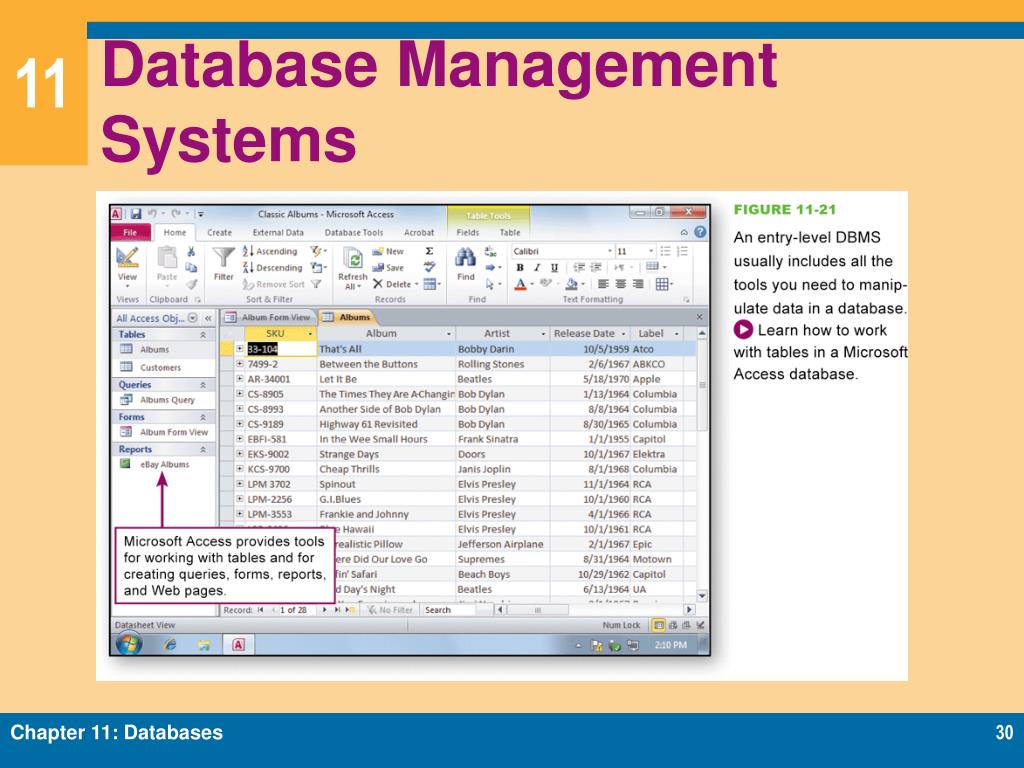Sort records Descending
Image resolution: width=1024 pixels, height=768 pixels.
272,268
